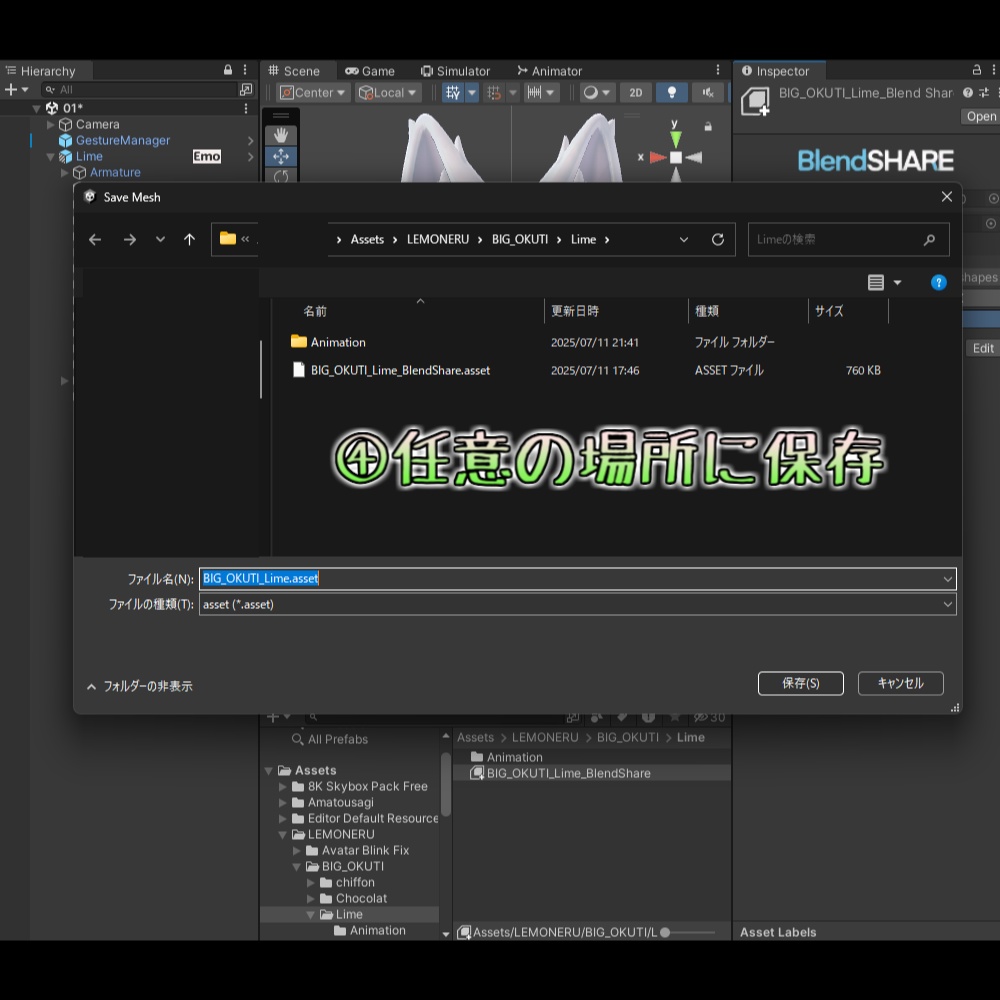This screenshot has width=1000, height=1000.
Task: Toggle grid snapping in Scene toolbar
Action: point(494,93)
